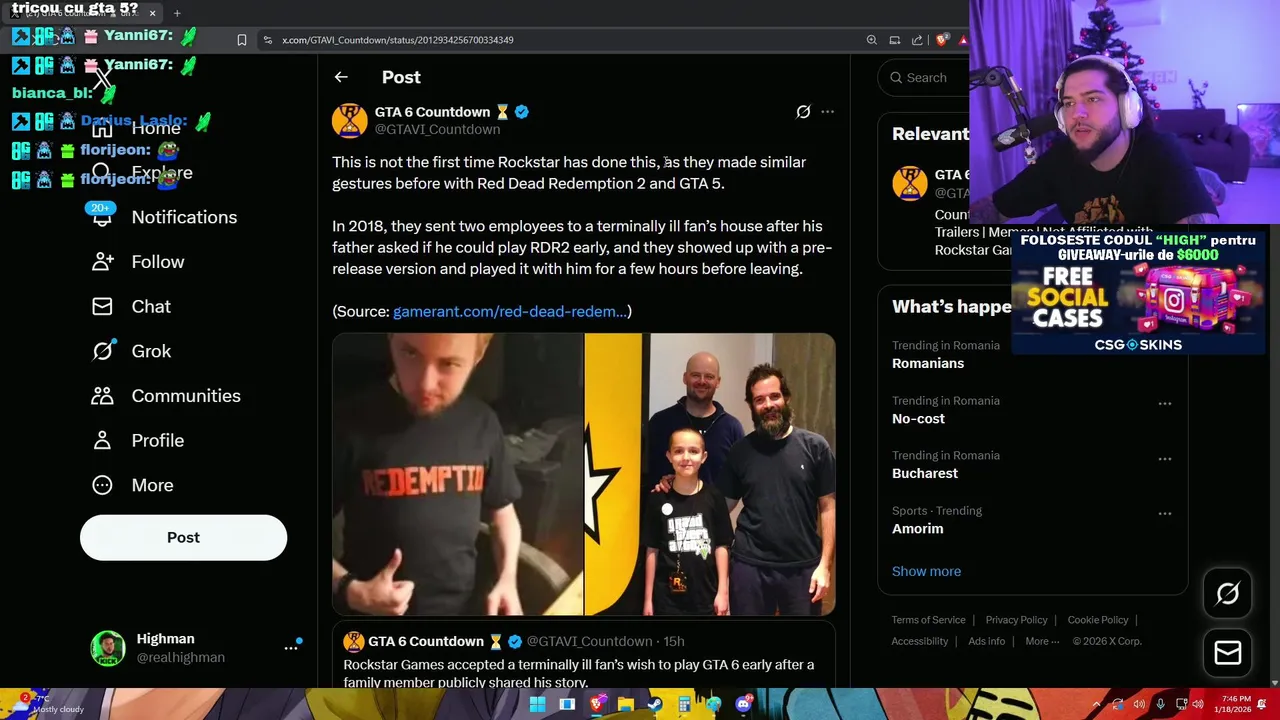Open more options for Bucharest trend
Viewport: 1280px width, 720px height.
tap(1165, 459)
